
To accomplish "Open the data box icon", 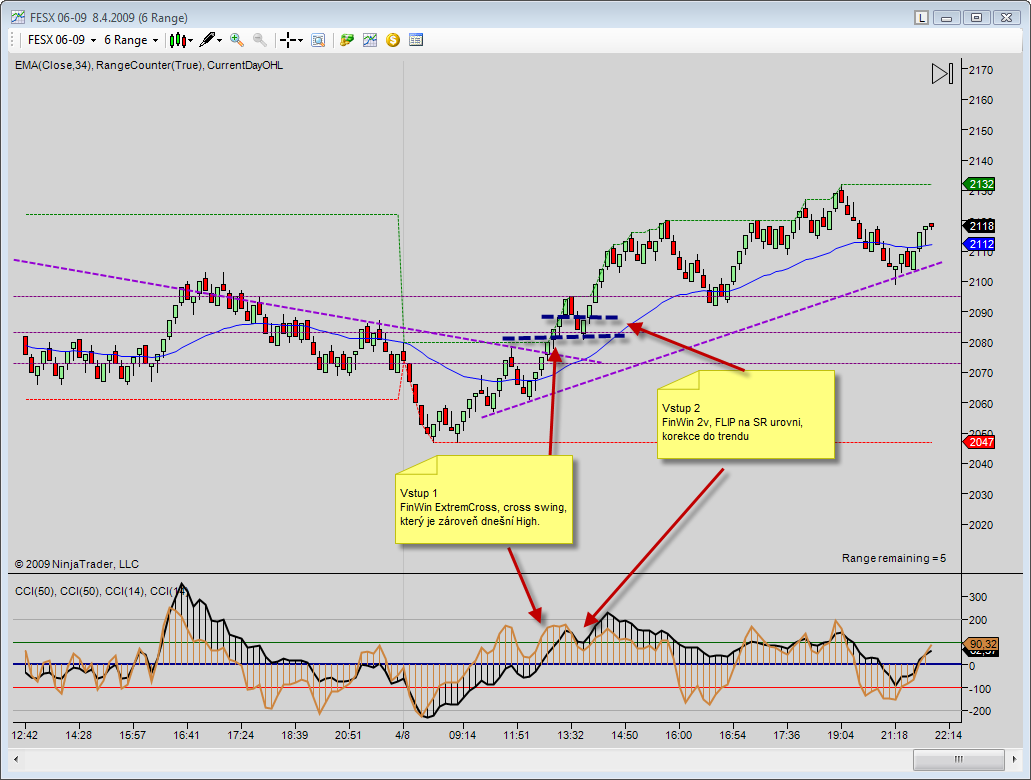I will (318, 40).
